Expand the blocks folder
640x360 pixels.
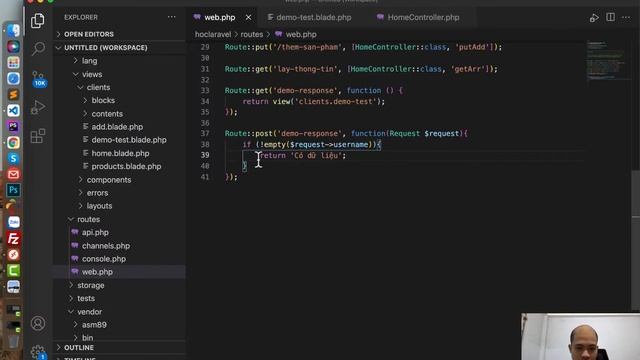tap(103, 100)
